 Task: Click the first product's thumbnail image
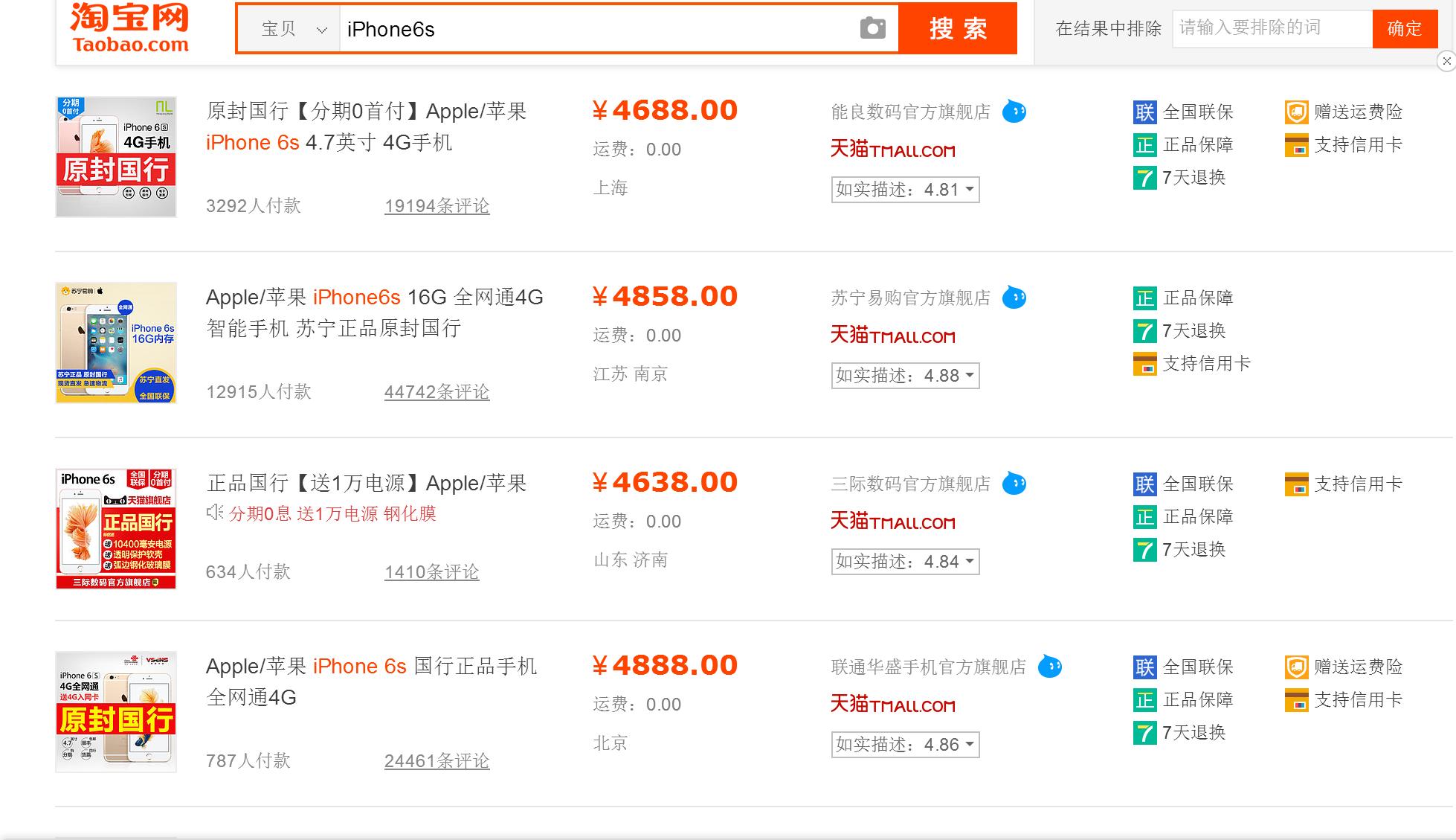115,156
